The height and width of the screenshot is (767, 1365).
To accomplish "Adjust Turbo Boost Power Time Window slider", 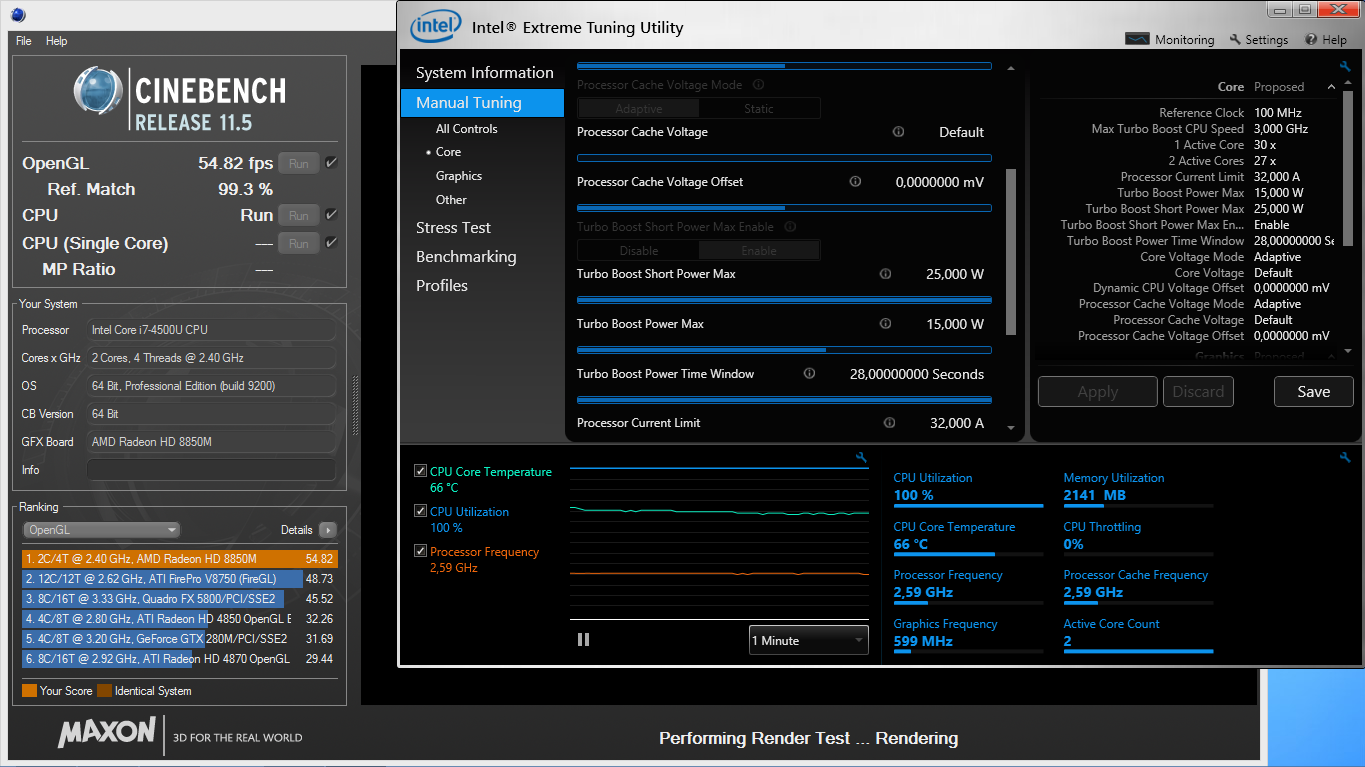I will (784, 400).
